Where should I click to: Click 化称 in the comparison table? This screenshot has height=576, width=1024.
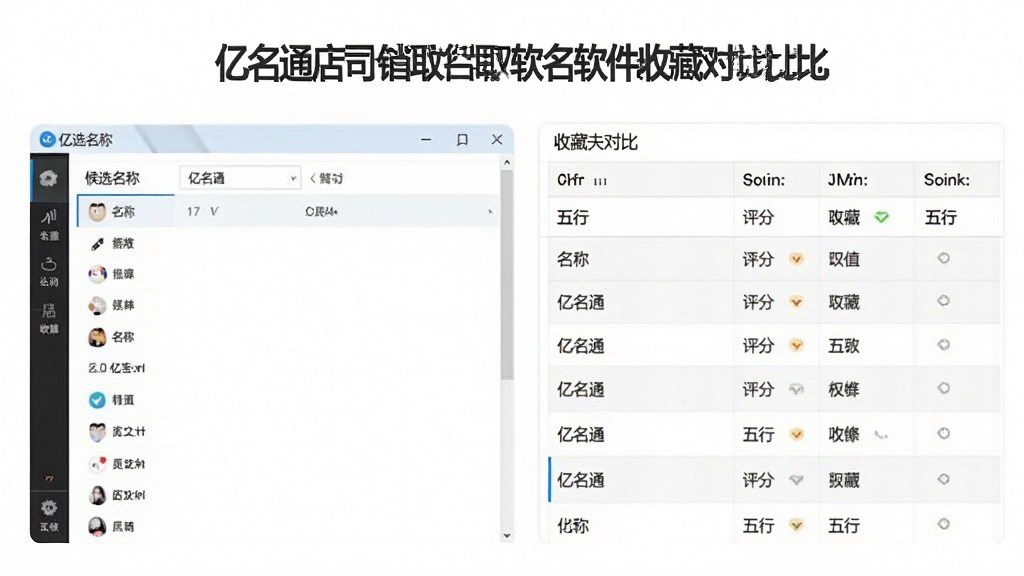[x=573, y=525]
